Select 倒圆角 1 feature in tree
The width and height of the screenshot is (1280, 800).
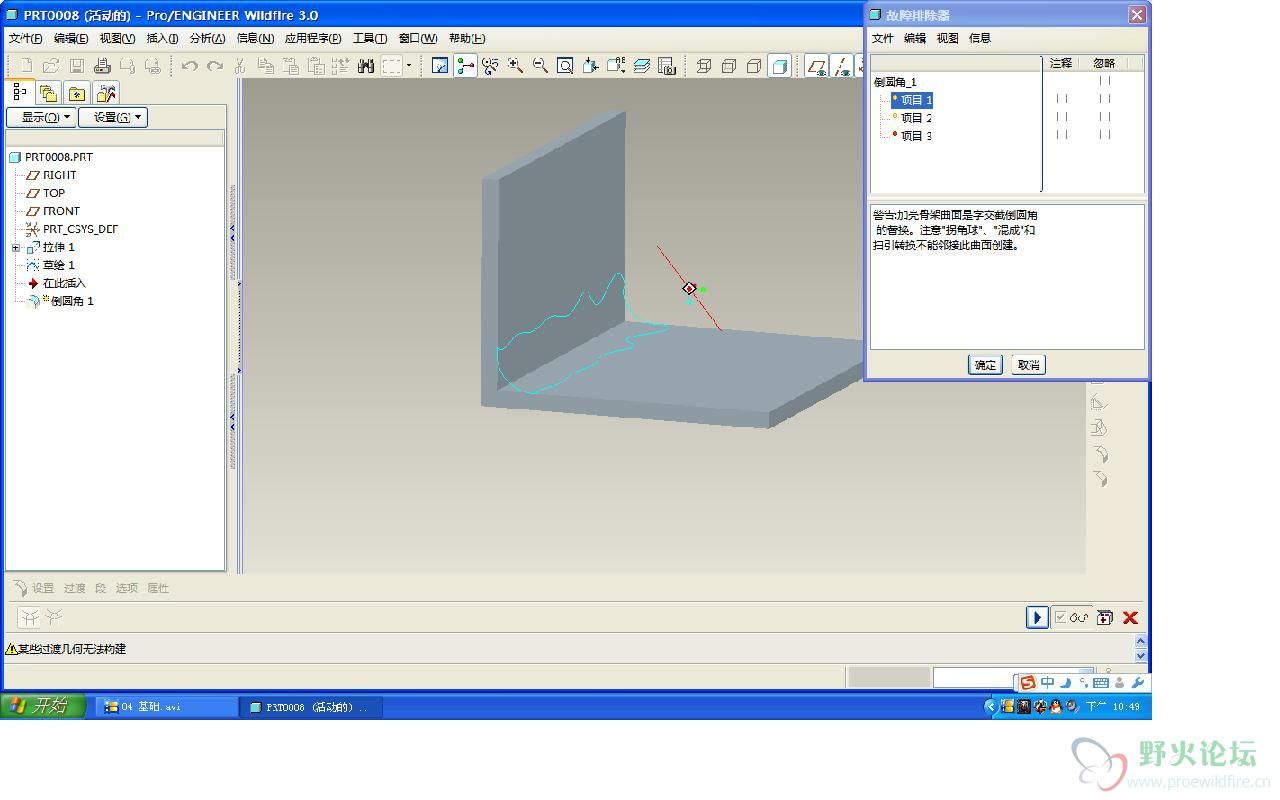pyautogui.click(x=72, y=301)
